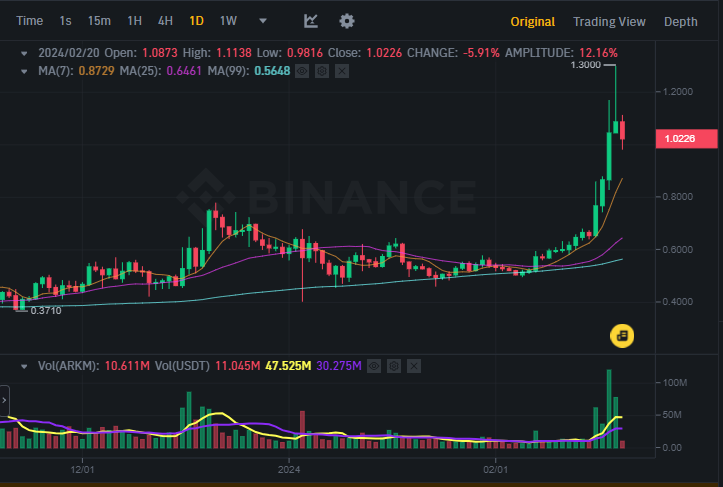The image size is (723, 487).
Task: Click the 1.0226 current price label
Action: tap(687, 139)
